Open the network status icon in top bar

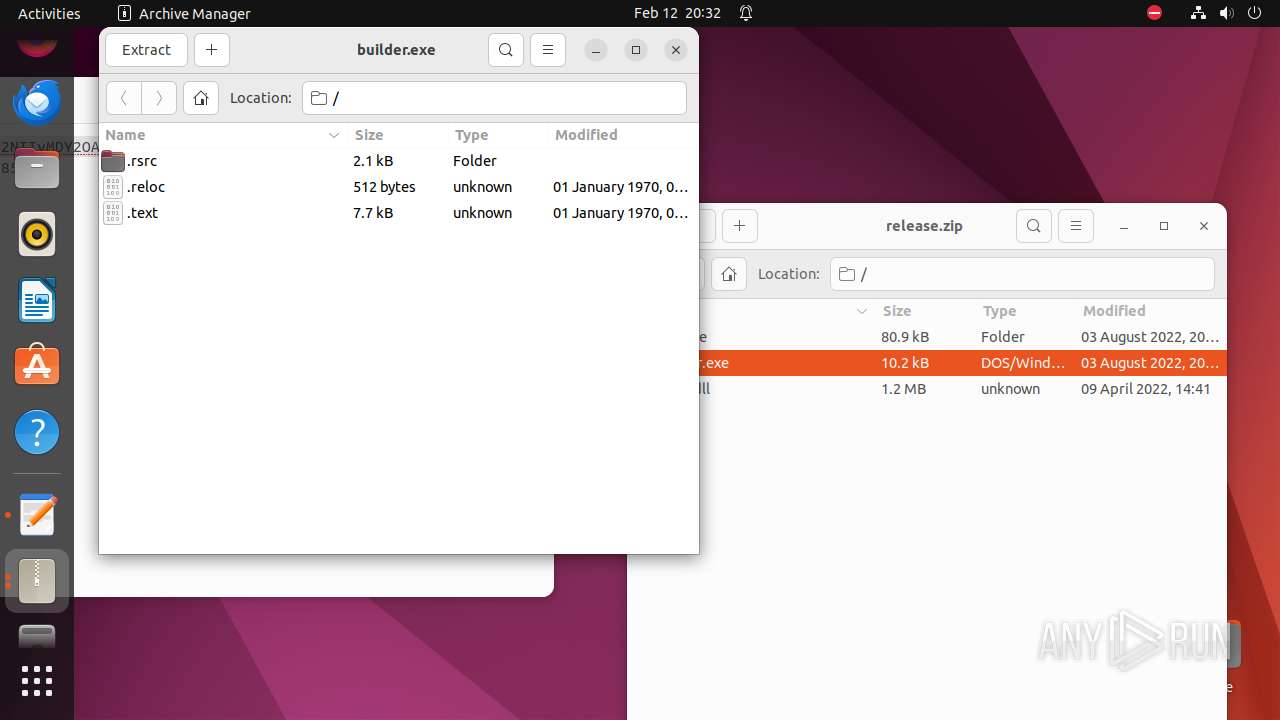(x=1198, y=13)
